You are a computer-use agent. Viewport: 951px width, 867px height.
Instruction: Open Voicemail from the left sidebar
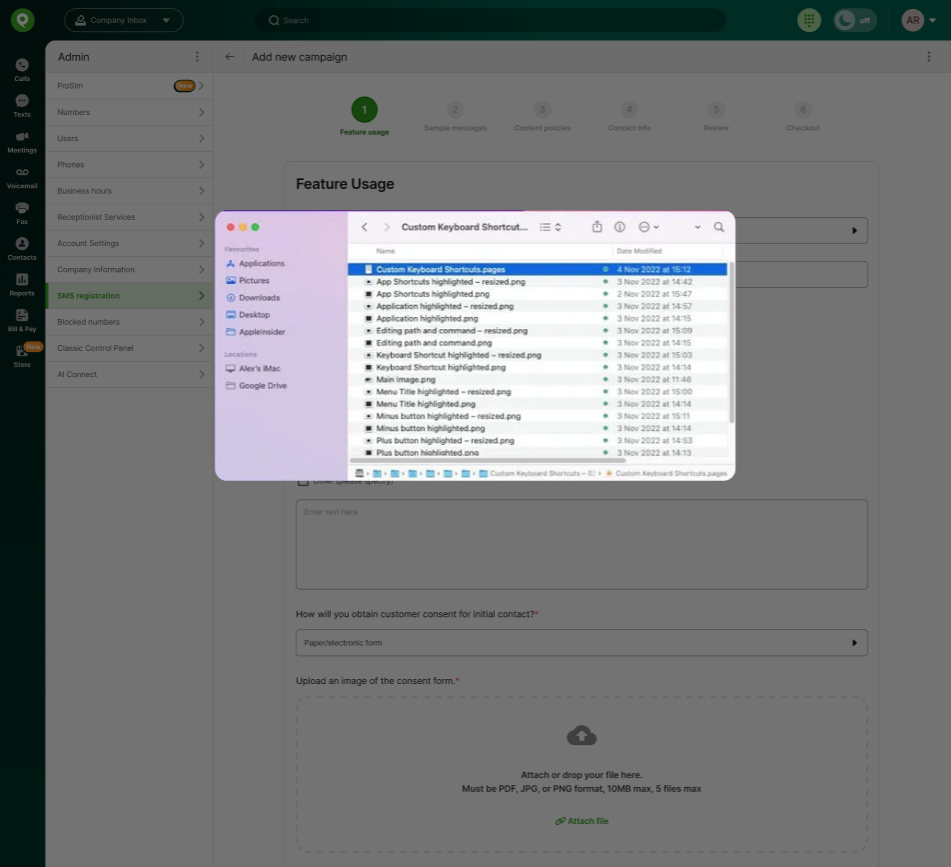tap(22, 178)
